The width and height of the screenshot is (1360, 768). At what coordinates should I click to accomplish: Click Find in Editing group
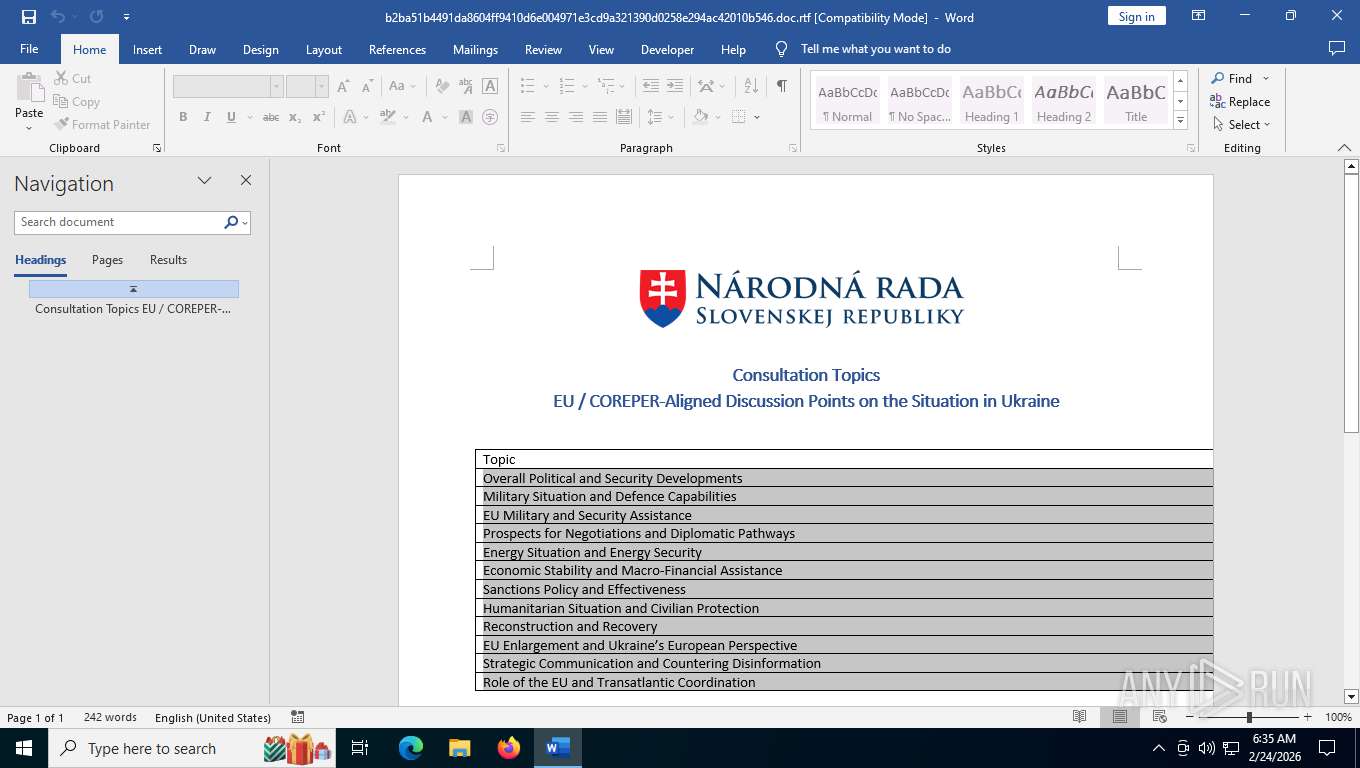(1231, 78)
